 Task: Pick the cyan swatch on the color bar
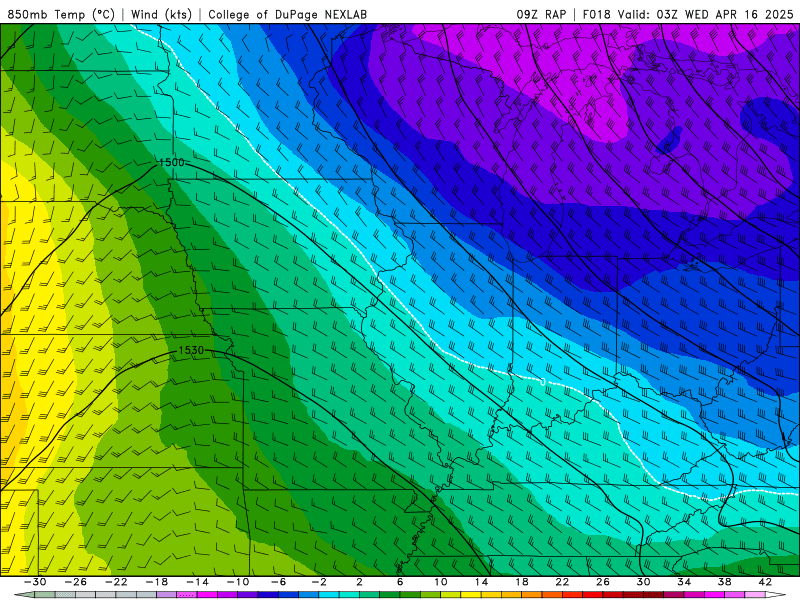tap(329, 594)
